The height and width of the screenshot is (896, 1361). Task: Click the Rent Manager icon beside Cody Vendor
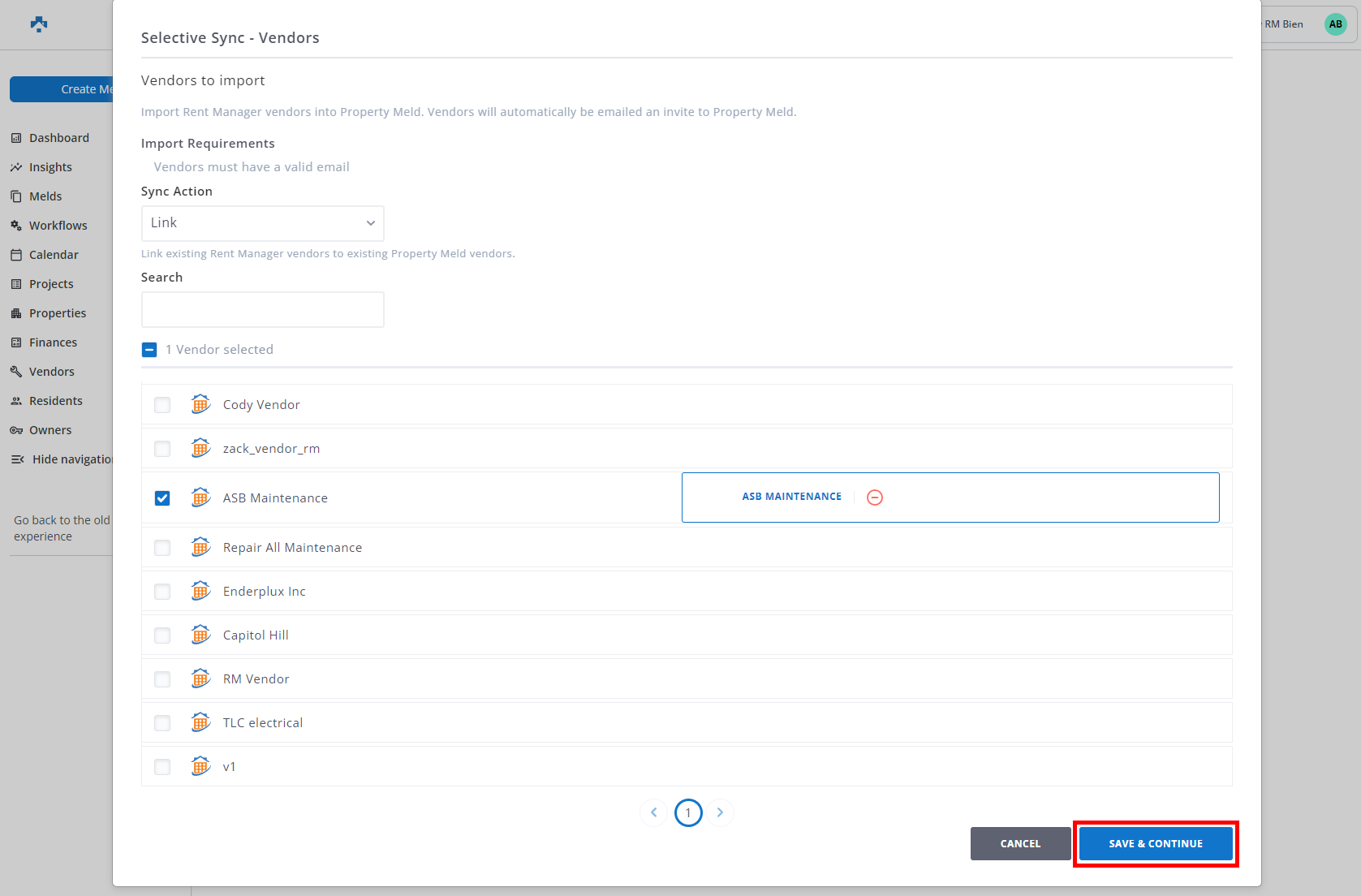[x=200, y=404]
